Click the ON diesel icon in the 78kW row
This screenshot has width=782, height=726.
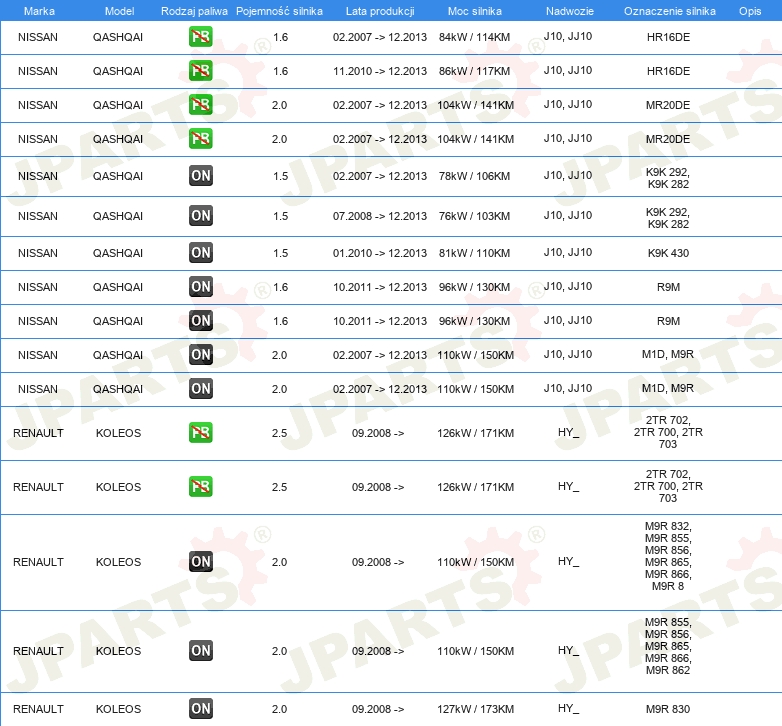200,176
